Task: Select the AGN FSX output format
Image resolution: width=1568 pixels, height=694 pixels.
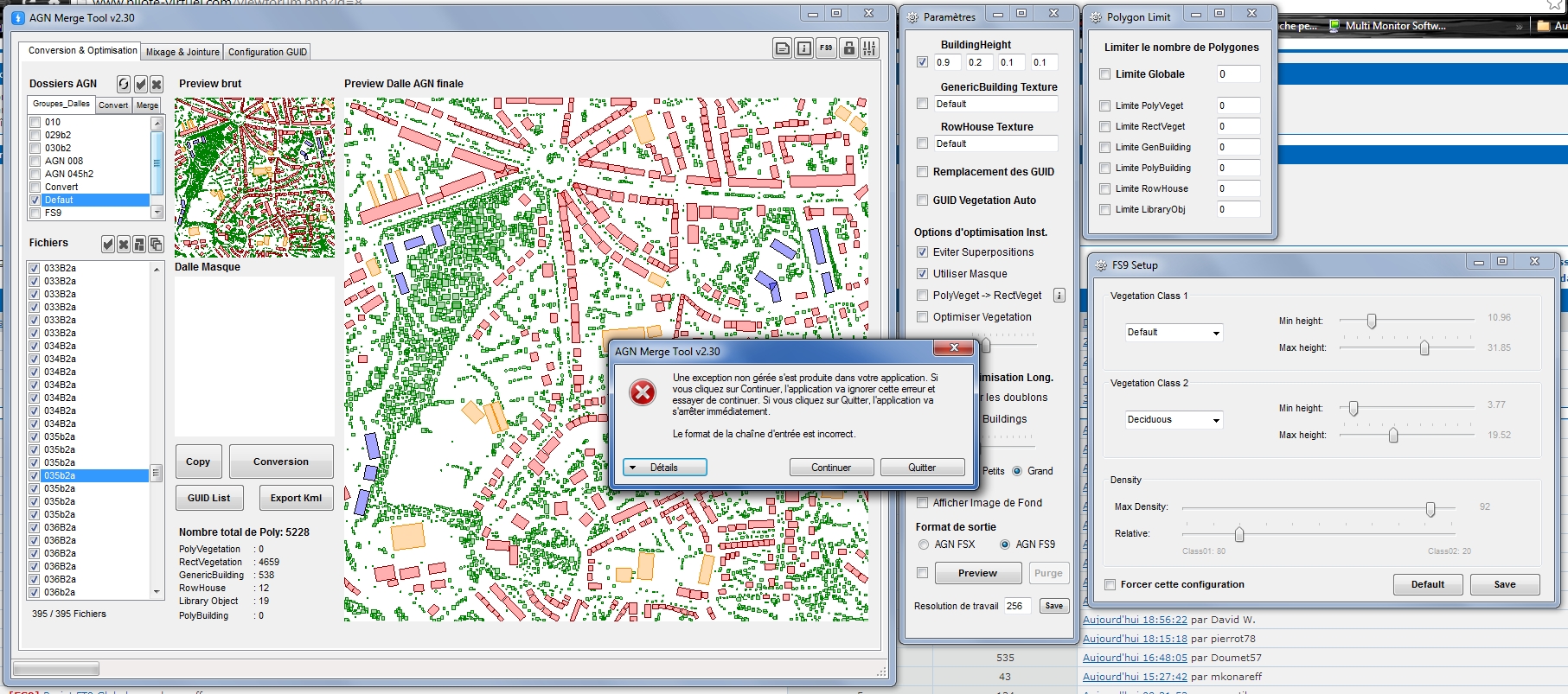Action: pyautogui.click(x=924, y=544)
